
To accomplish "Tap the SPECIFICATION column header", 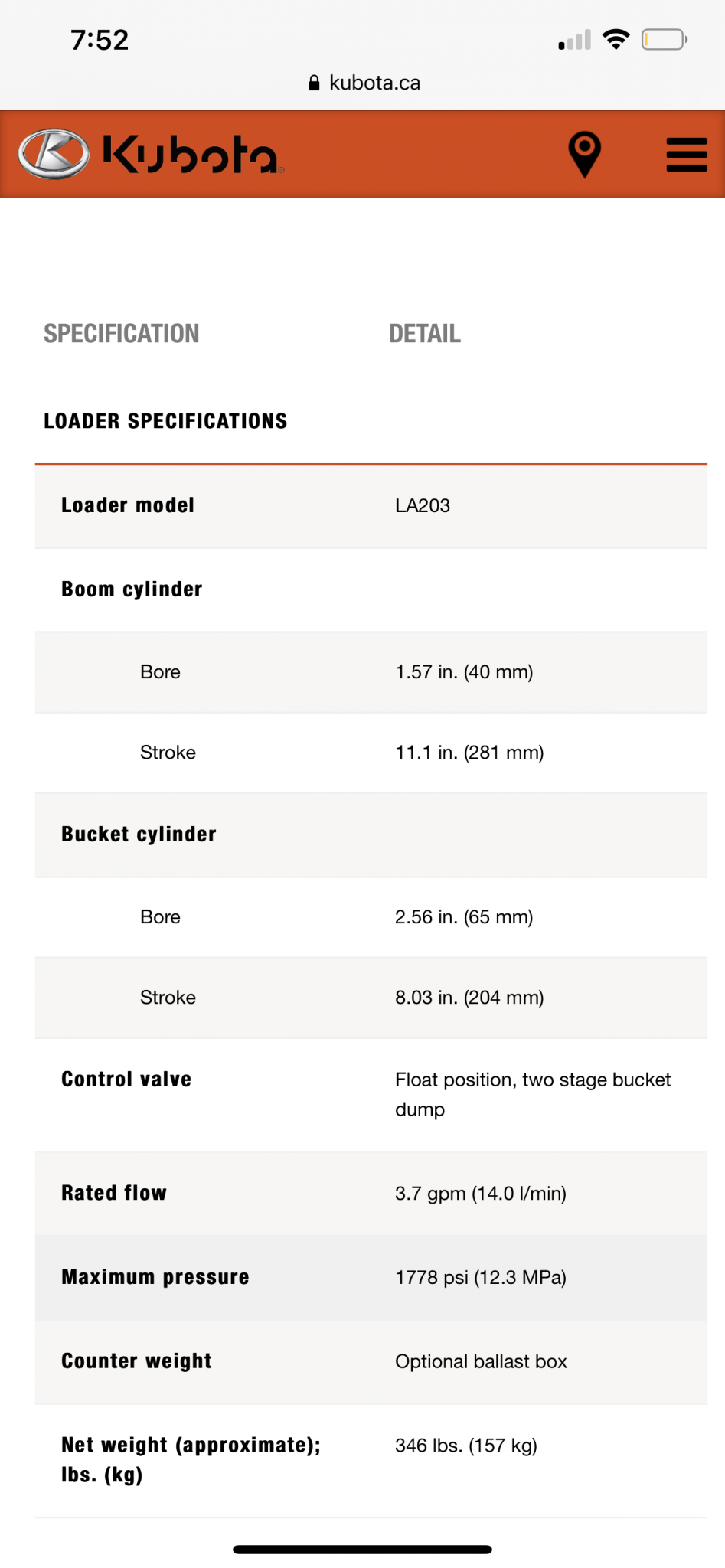I will point(122,334).
